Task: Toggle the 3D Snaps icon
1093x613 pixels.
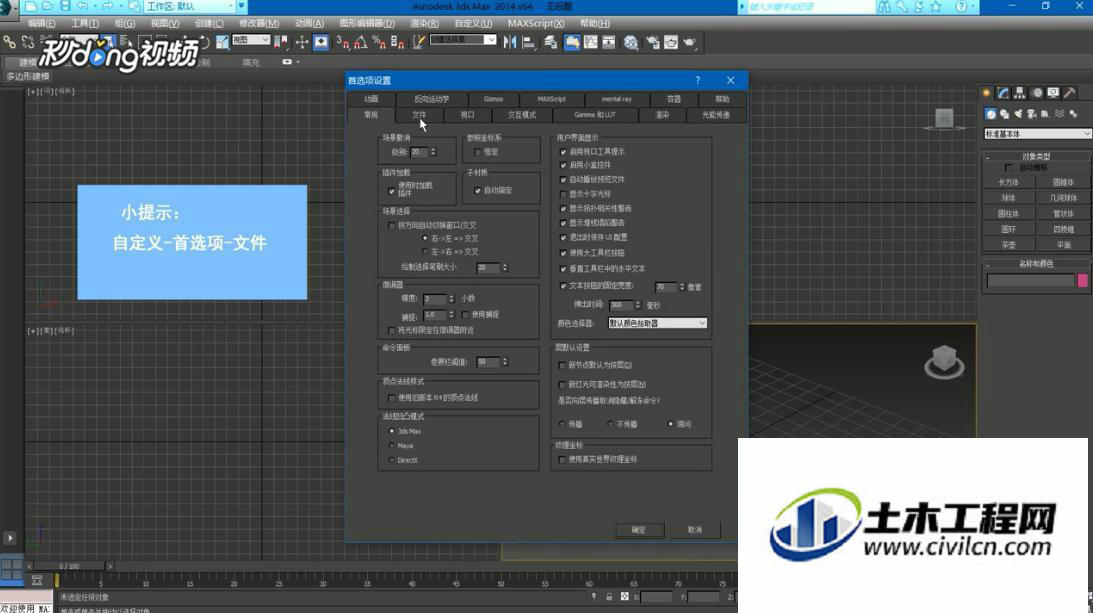Action: [343, 43]
